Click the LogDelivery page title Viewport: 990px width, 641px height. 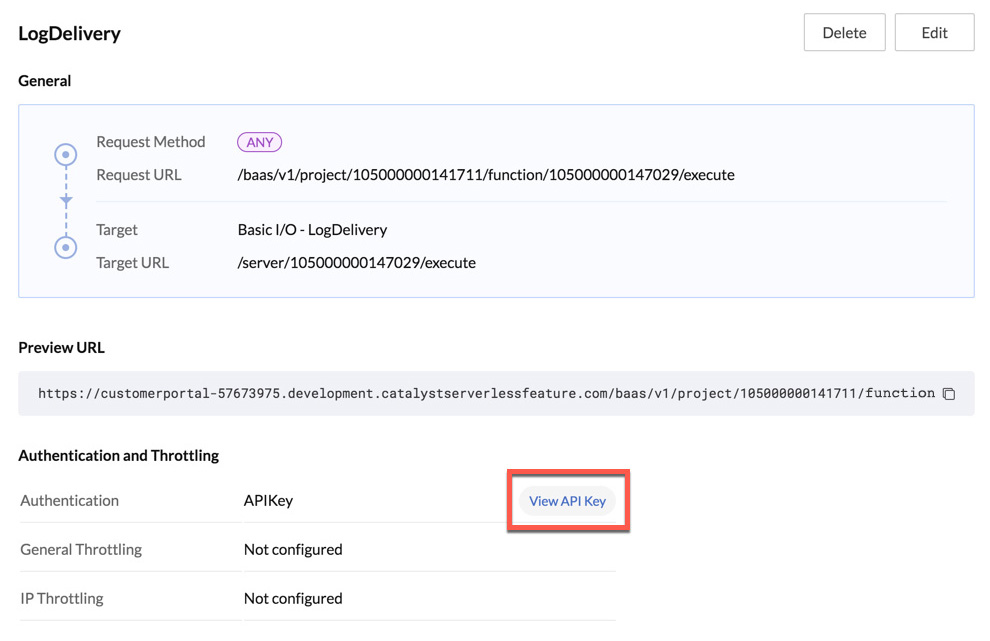tap(69, 33)
